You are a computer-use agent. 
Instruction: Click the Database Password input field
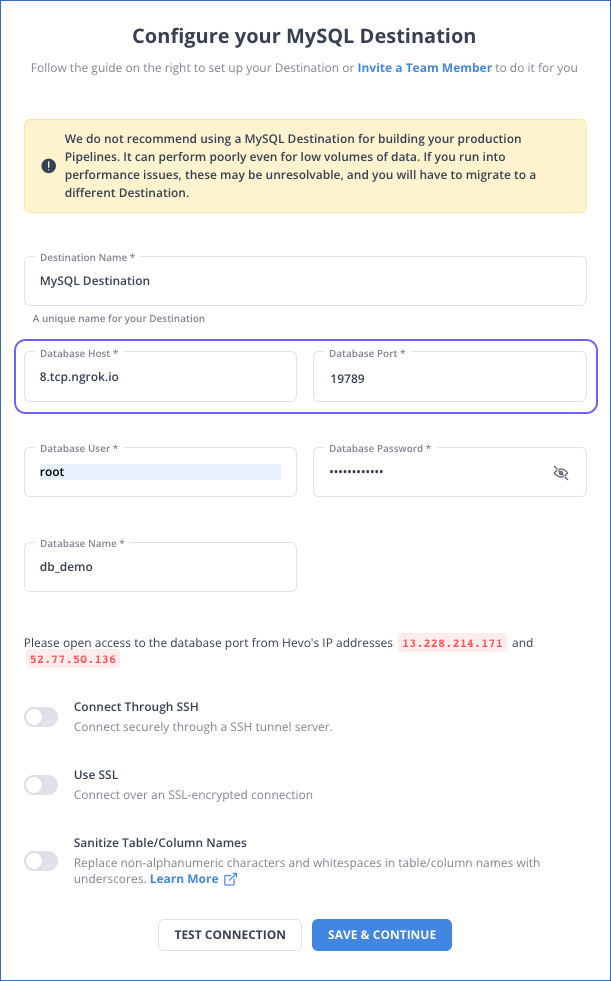tap(430, 471)
